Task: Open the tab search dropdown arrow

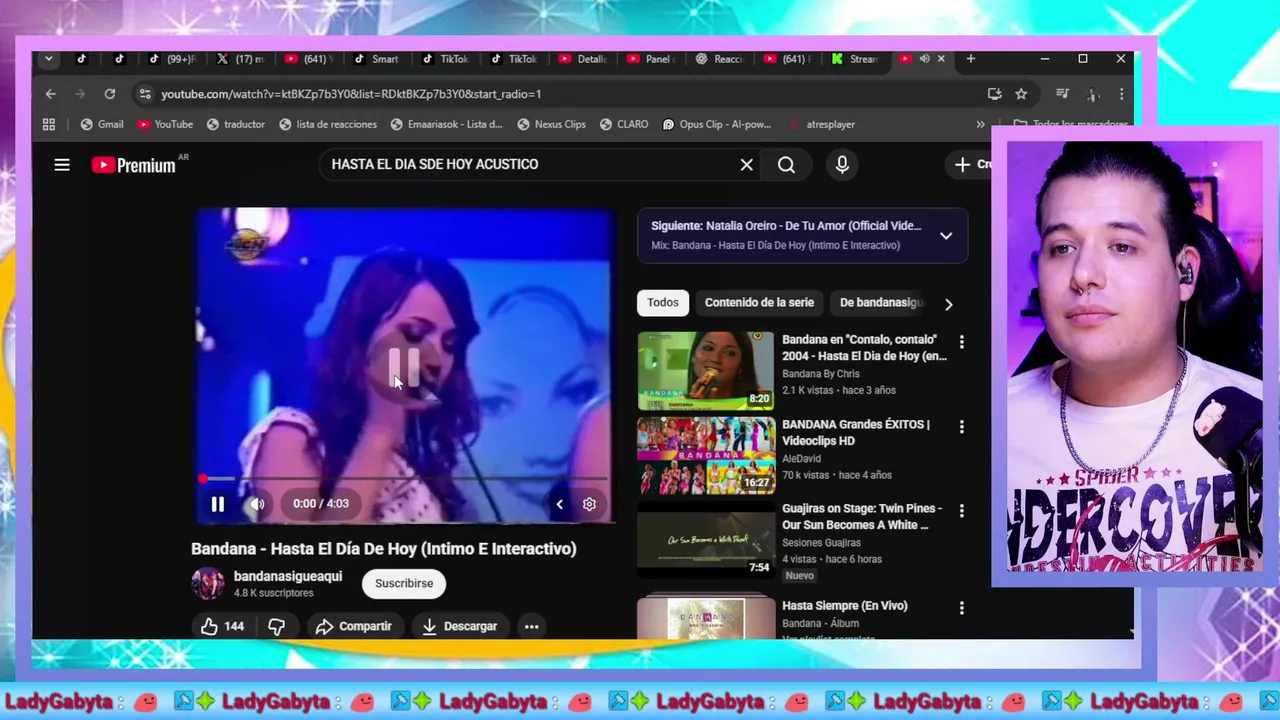Action: [x=48, y=59]
